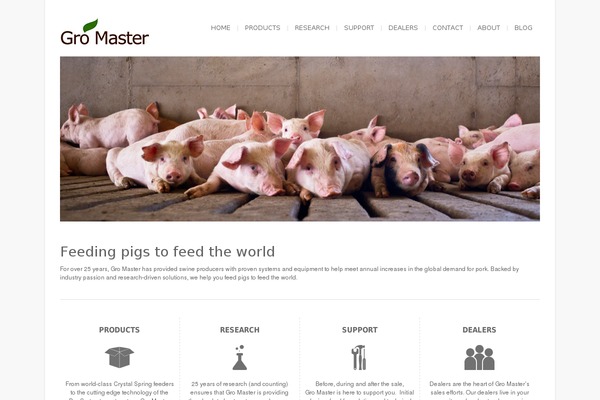Visit the ABOUT navigation link
The width and height of the screenshot is (600, 400).
tap(489, 28)
